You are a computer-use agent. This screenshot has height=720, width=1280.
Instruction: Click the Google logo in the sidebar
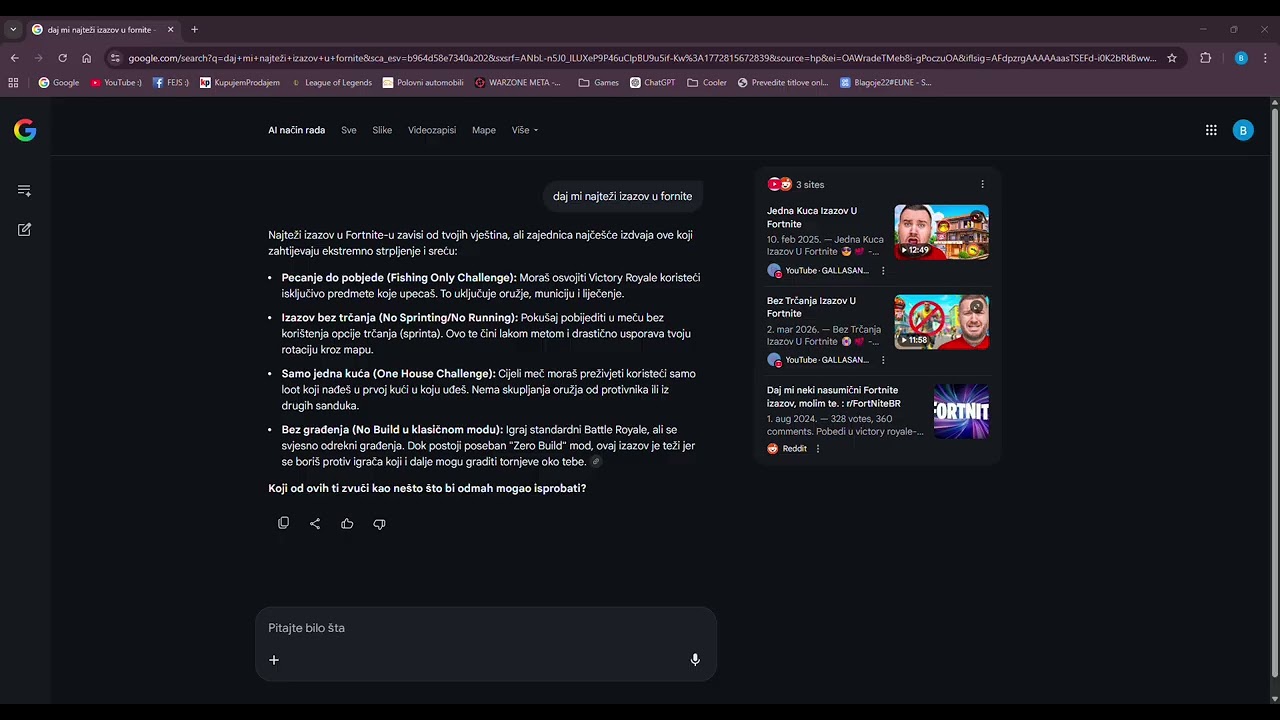tap(25, 130)
